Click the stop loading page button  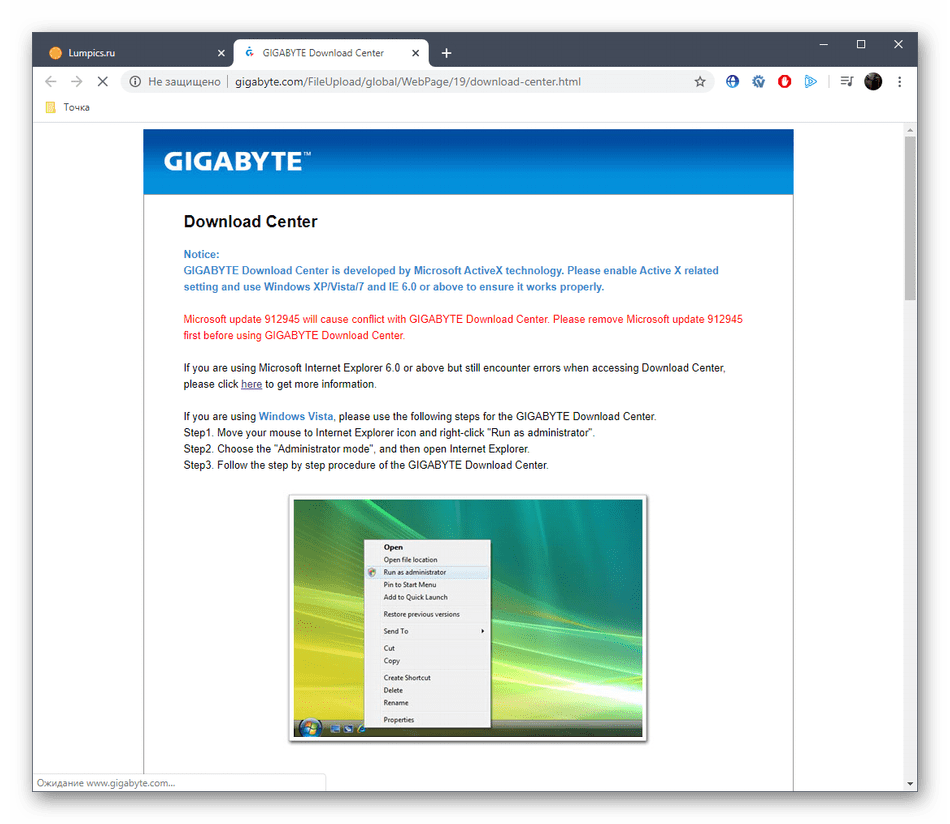tap(102, 82)
